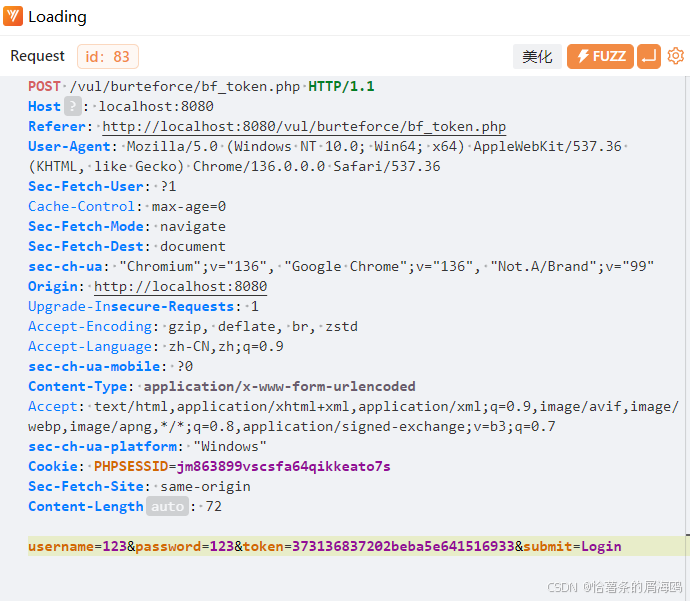Image resolution: width=690 pixels, height=601 pixels.
Task: Click the sec-ch-ua-platform "Windows" line
Action: [x=147, y=447]
